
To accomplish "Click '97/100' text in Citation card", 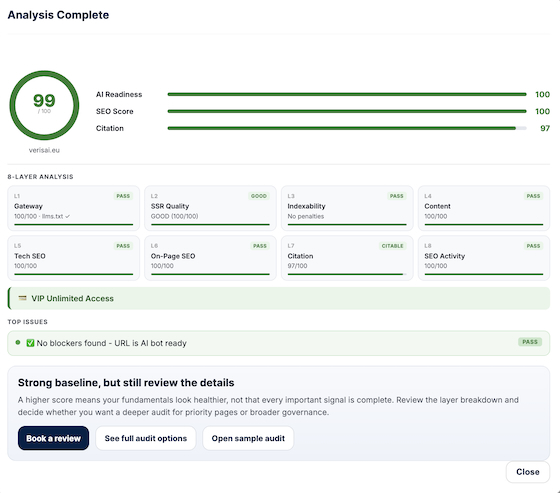I will 298,266.
